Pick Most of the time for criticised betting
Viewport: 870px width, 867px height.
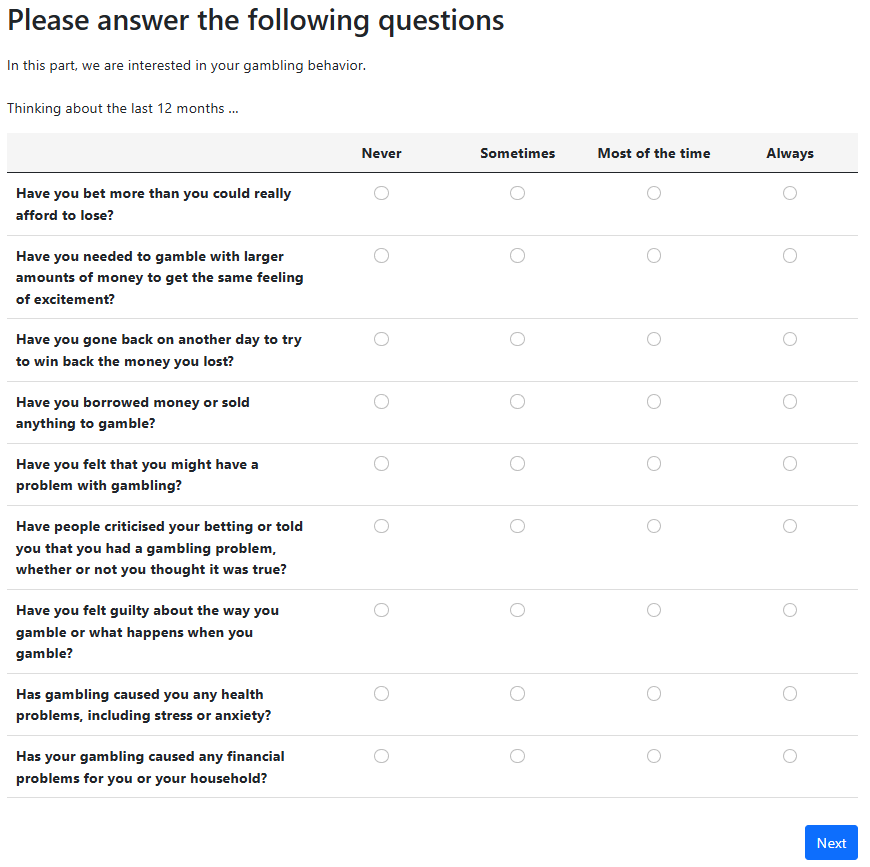click(x=654, y=526)
